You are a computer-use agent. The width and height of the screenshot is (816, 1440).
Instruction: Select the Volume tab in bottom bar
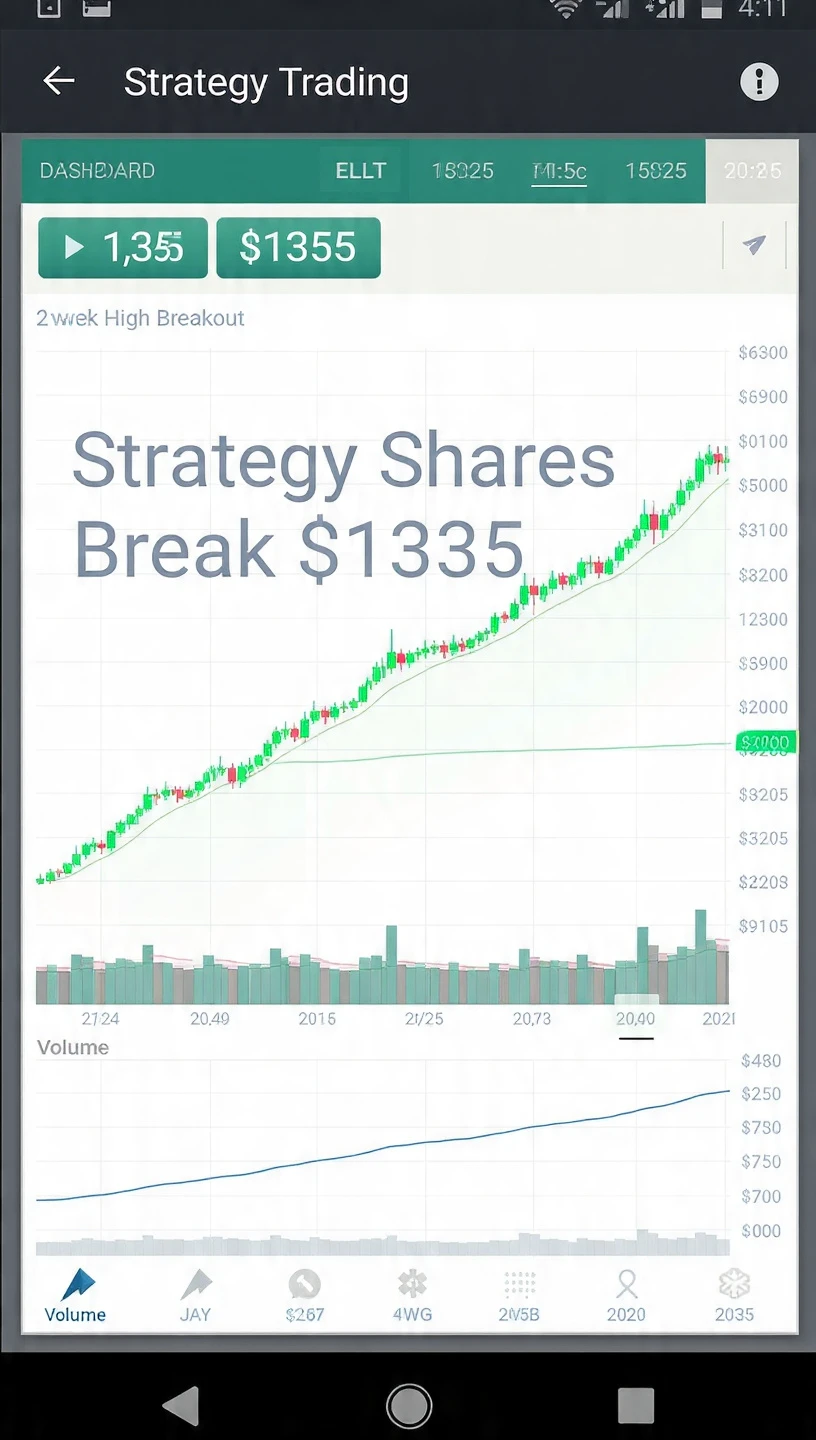pos(76,1295)
